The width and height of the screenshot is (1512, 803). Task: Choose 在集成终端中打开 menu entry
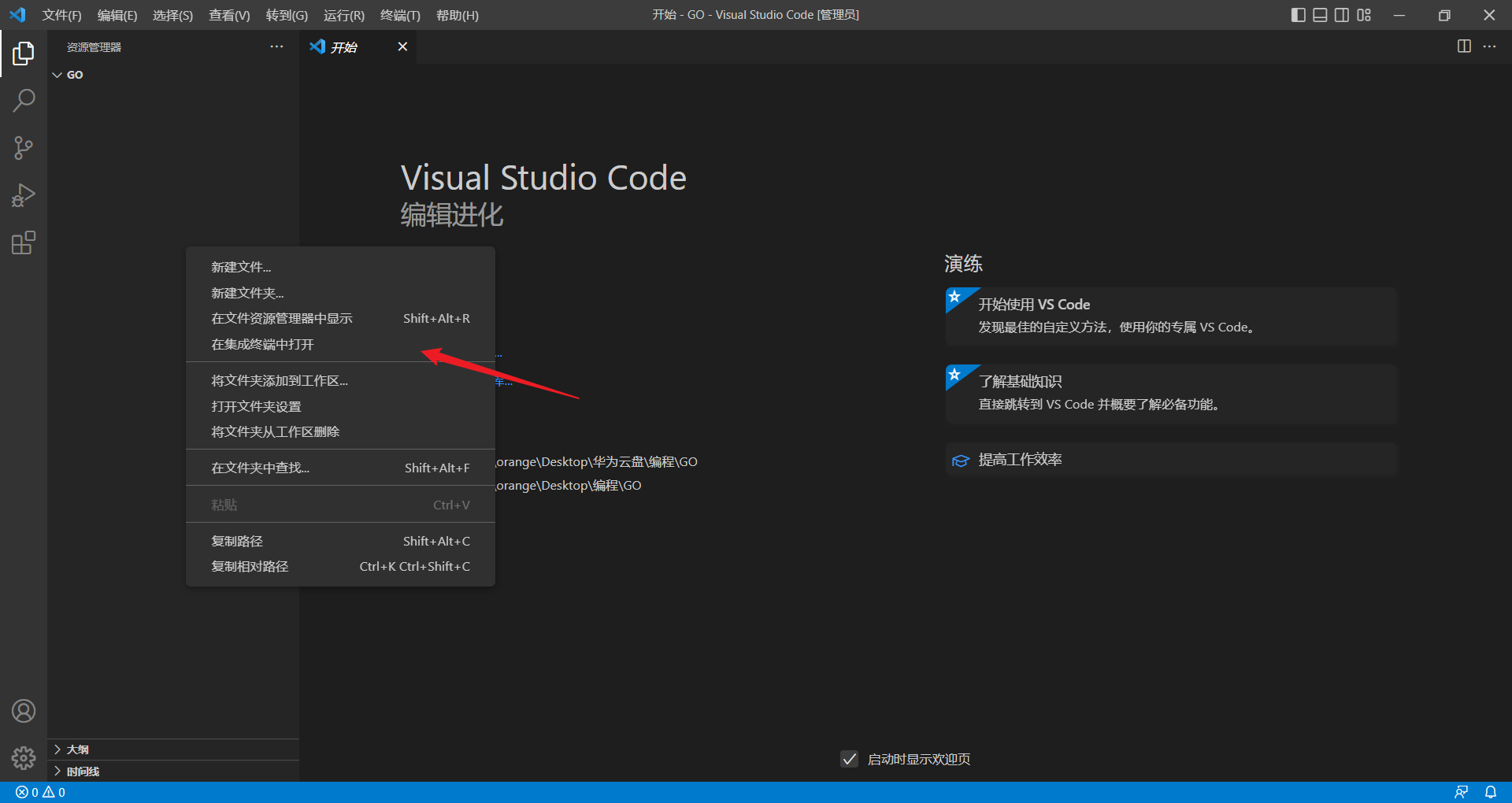click(x=340, y=344)
